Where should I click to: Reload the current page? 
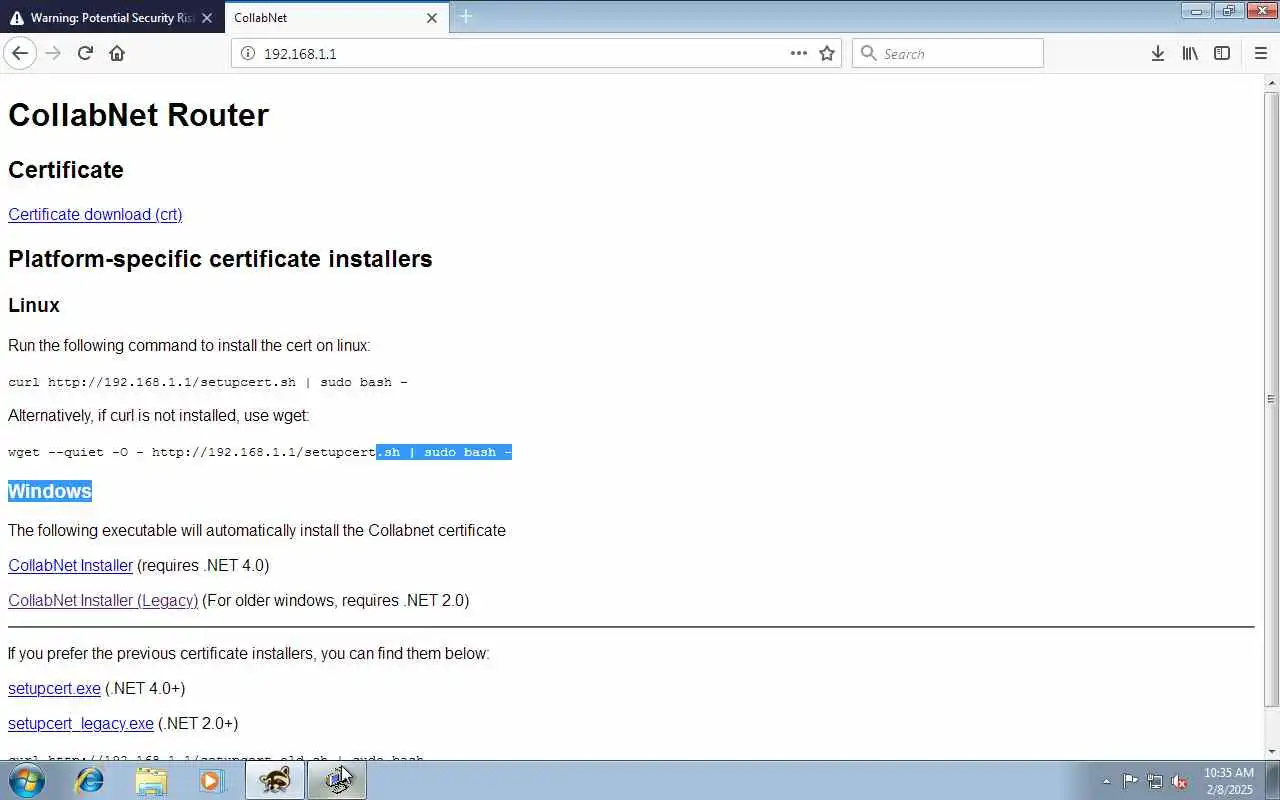[x=85, y=53]
